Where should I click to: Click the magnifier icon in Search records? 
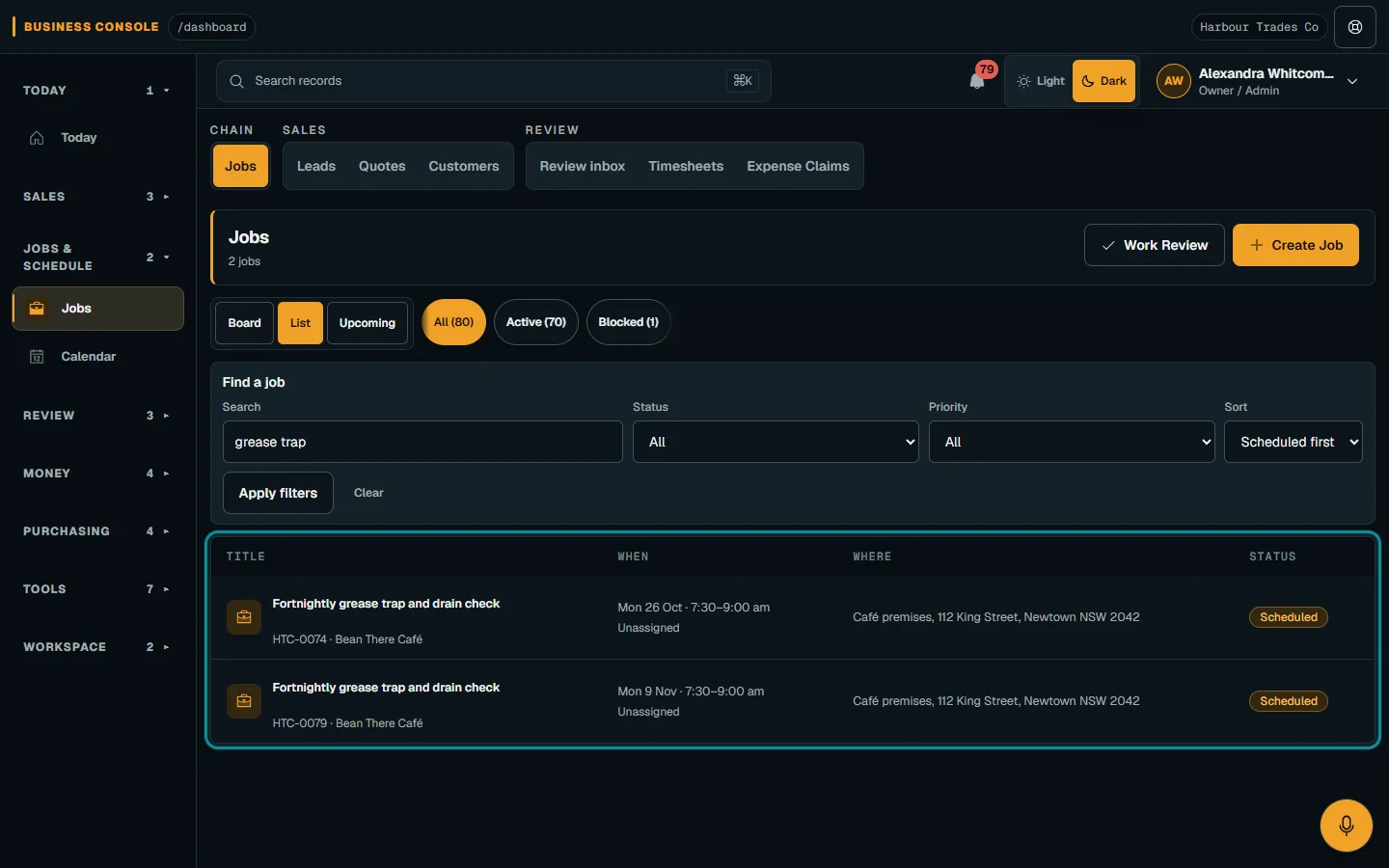(236, 81)
